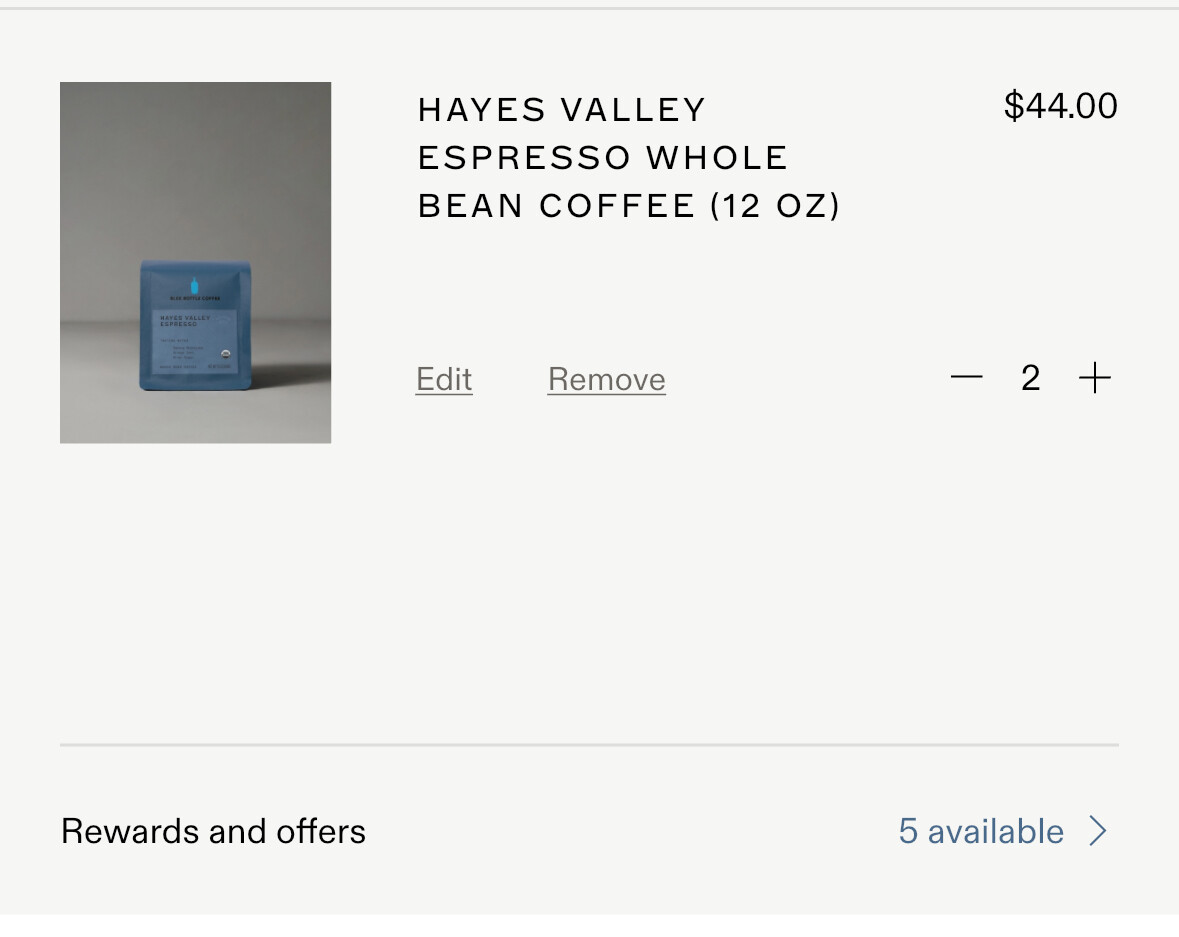1179x937 pixels.
Task: Click the organic seal on the coffee bag
Action: (227, 353)
